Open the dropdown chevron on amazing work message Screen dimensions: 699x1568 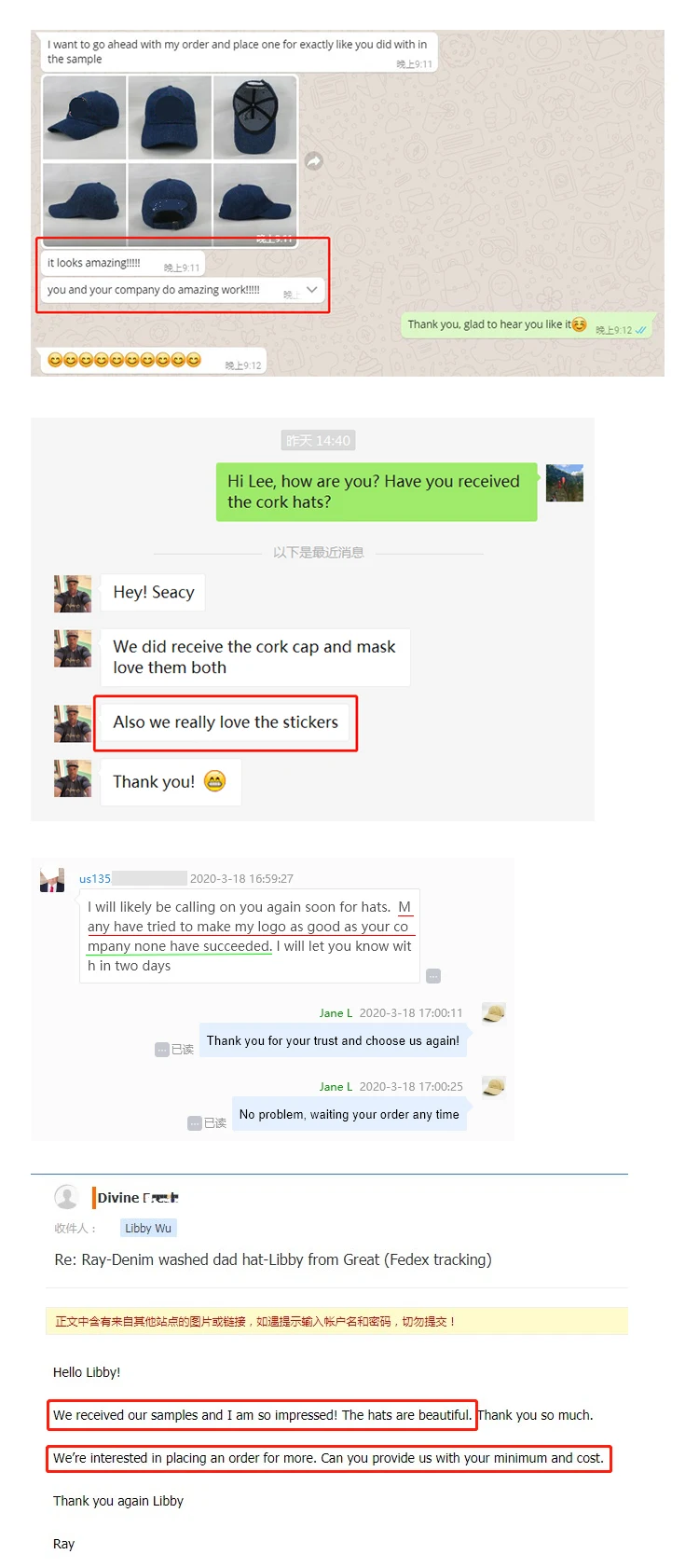312,290
